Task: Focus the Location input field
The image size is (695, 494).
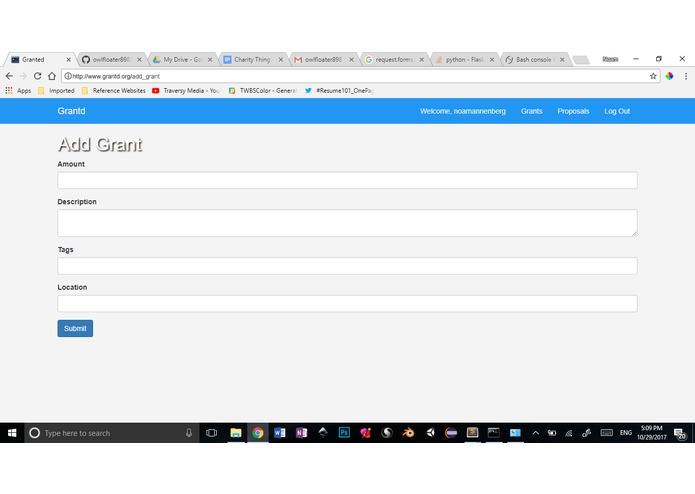Action: pos(347,303)
